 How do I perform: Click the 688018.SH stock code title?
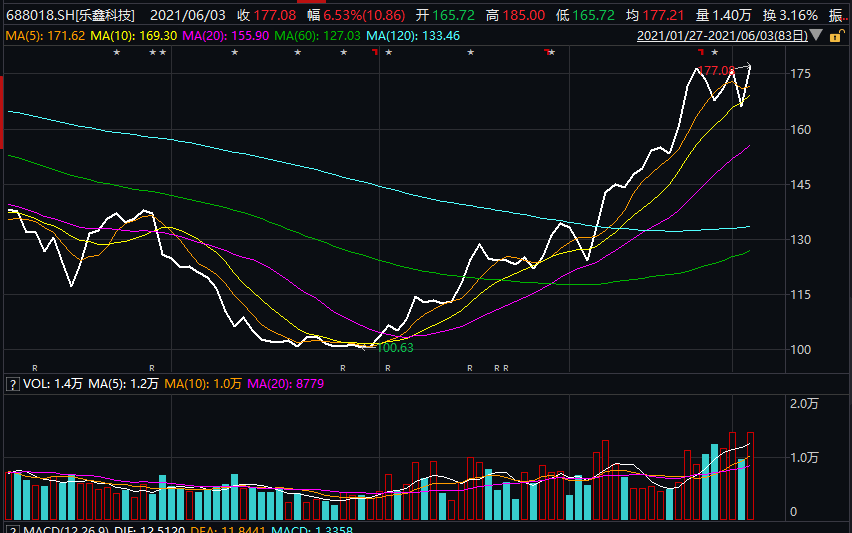point(70,15)
